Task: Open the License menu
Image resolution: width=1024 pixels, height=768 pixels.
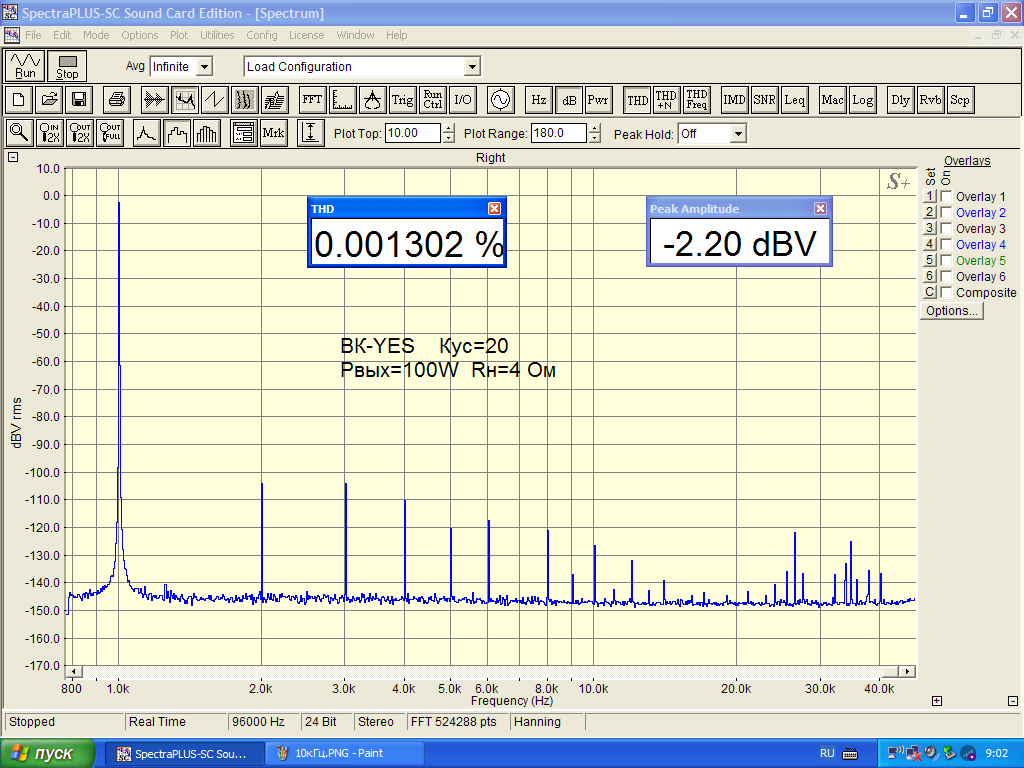Action: click(x=306, y=35)
